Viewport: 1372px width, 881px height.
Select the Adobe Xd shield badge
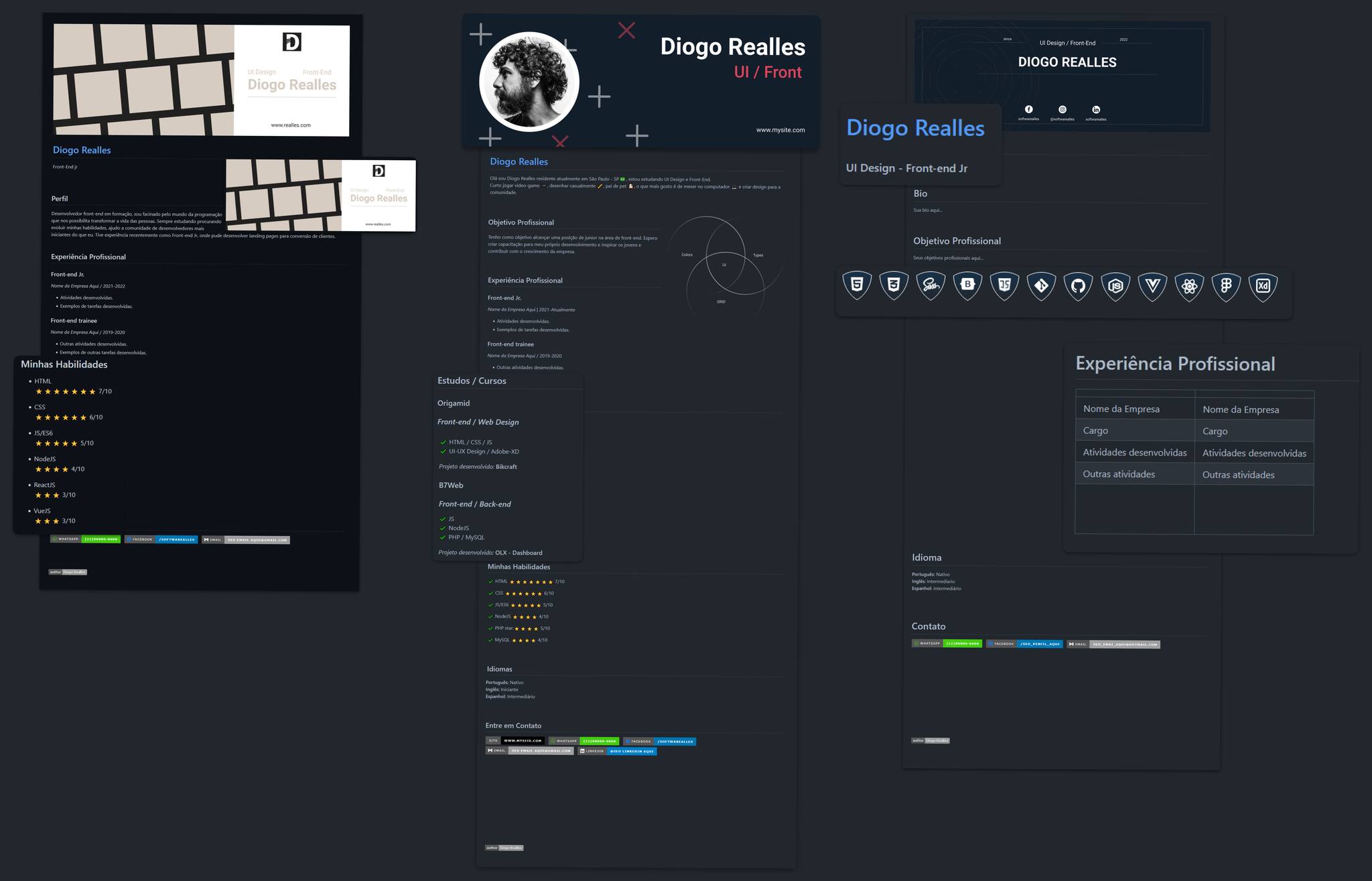pyautogui.click(x=1263, y=286)
